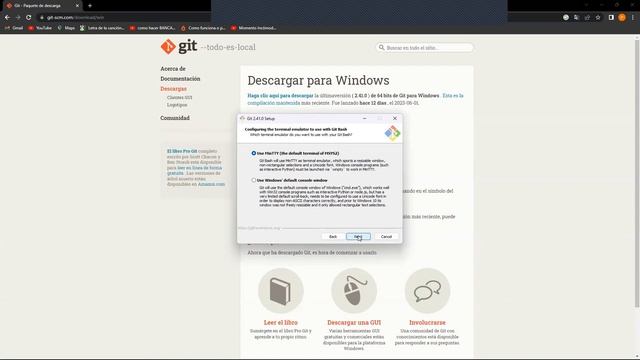Bookmark this page with the star icon
The width and height of the screenshot is (640, 360).
[598, 18]
